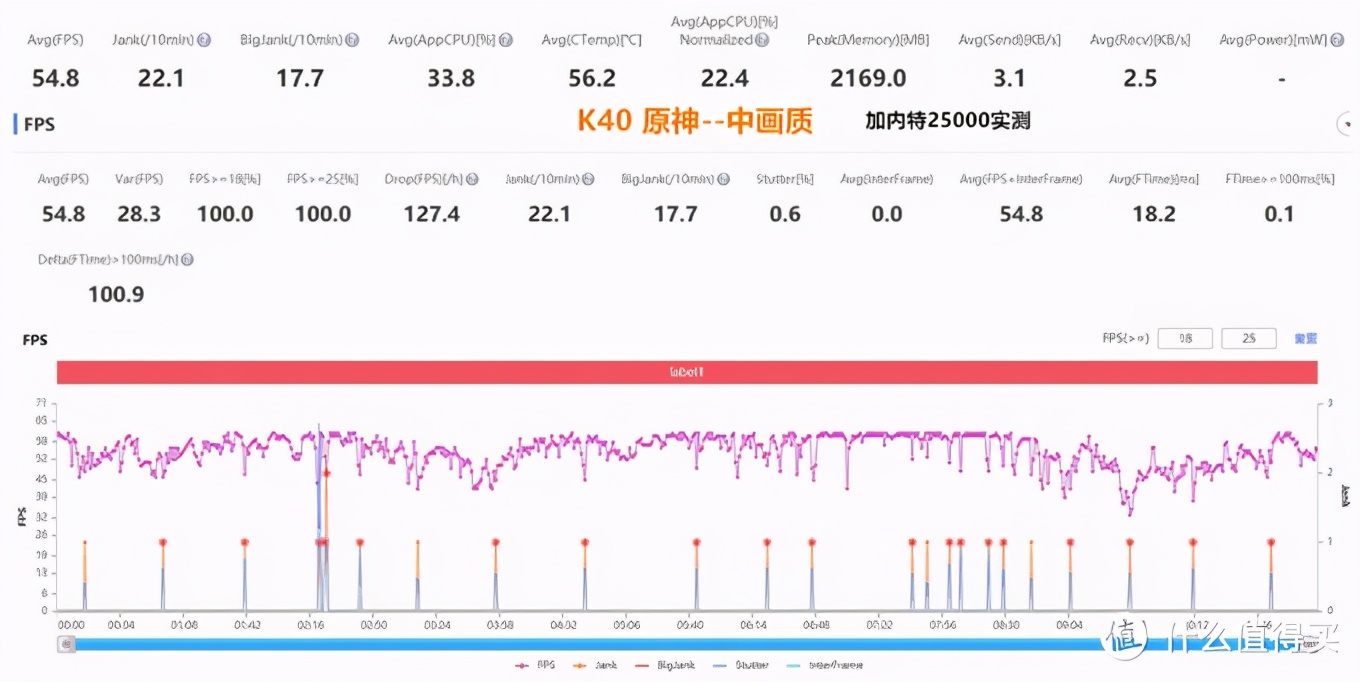Click the Avg(CTemp)[°C] column header

[591, 40]
